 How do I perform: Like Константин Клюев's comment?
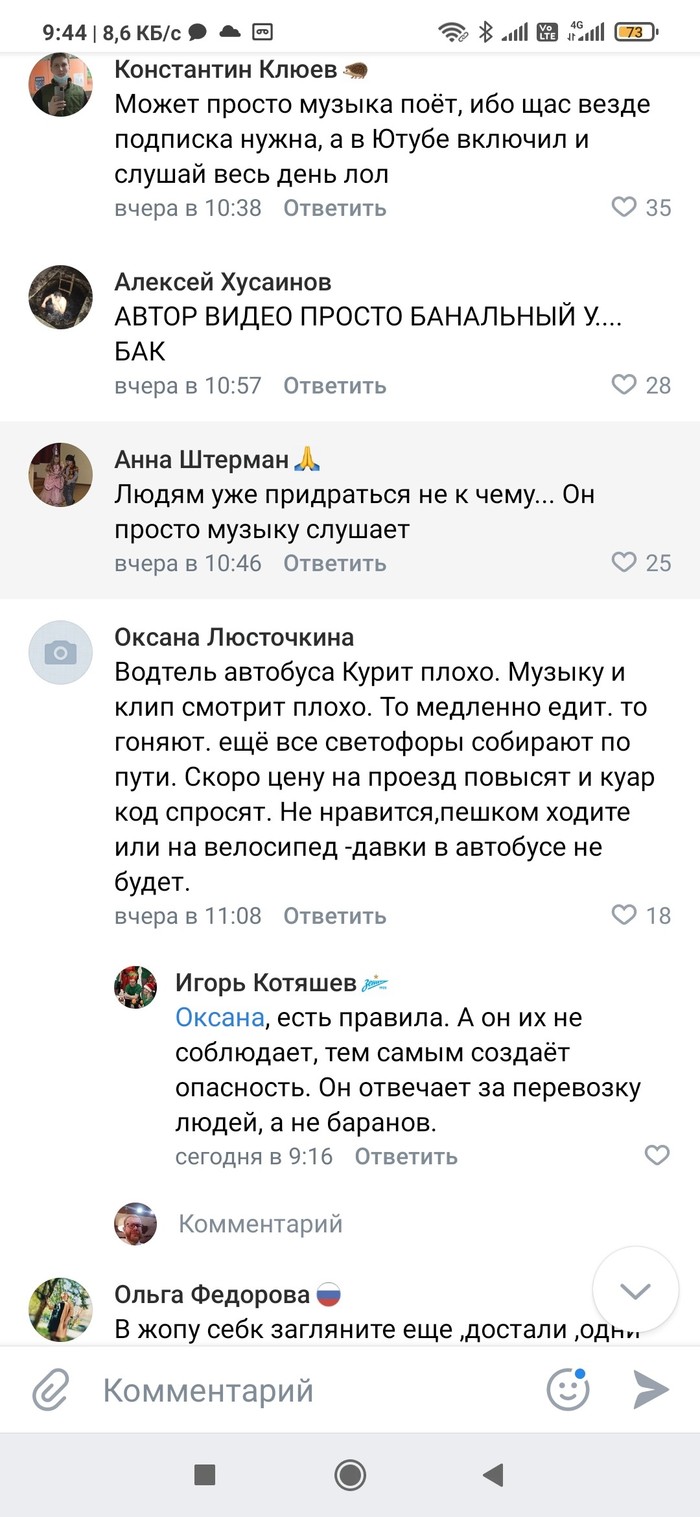pyautogui.click(x=624, y=208)
